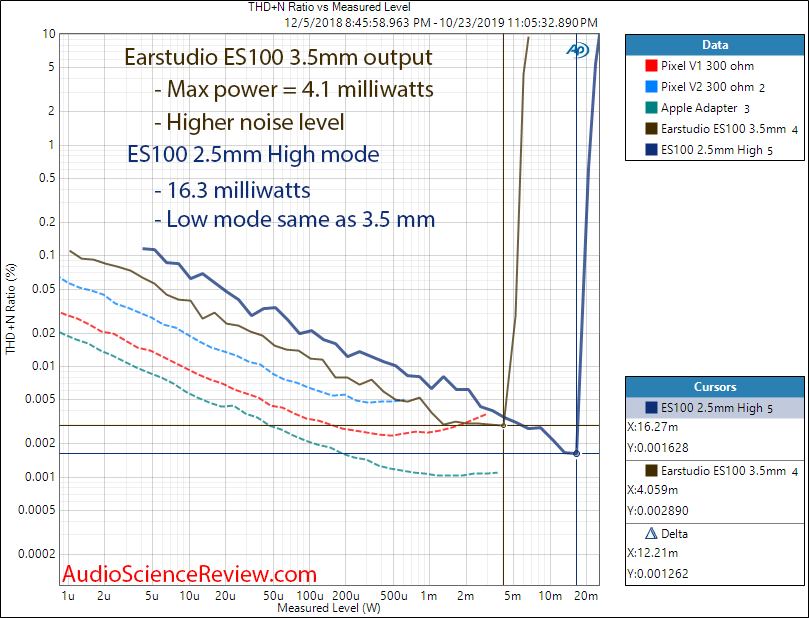
Task: Click the AP logo icon on graph
Action: (577, 50)
